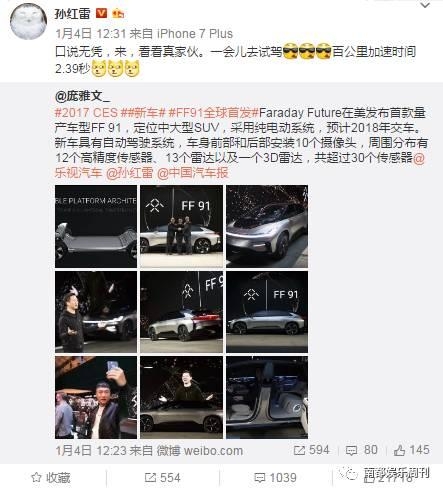Like the original post with 145 likes
443x492 pixels.
411,450
